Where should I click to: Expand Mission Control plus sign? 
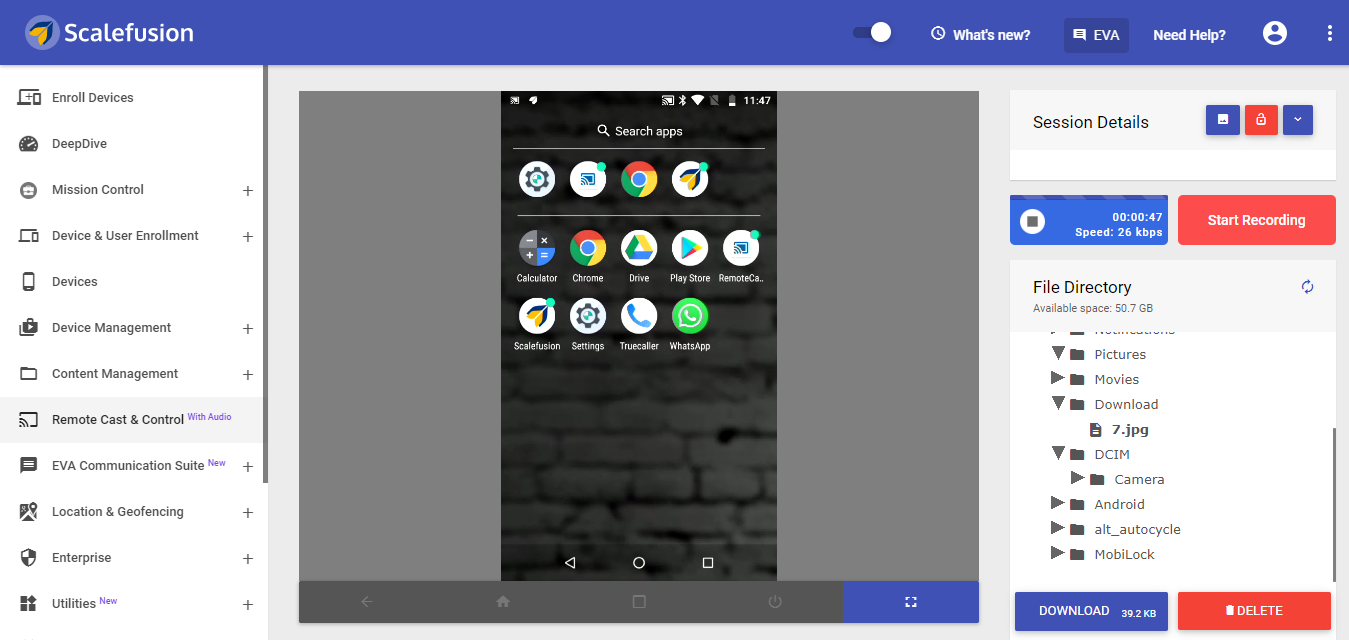coord(248,191)
